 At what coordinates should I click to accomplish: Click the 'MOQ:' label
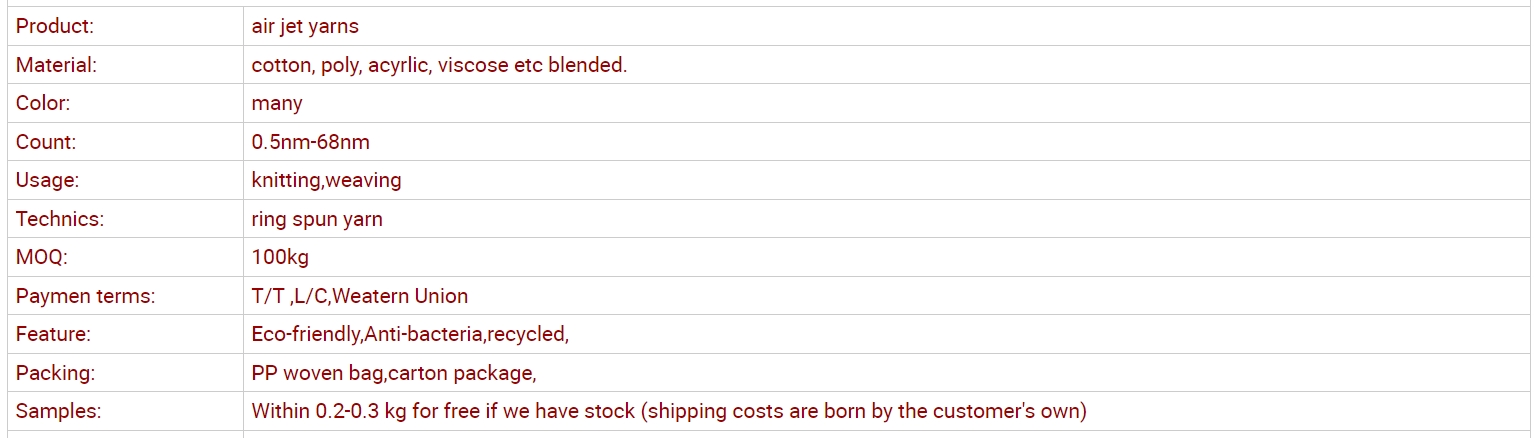coord(41,257)
